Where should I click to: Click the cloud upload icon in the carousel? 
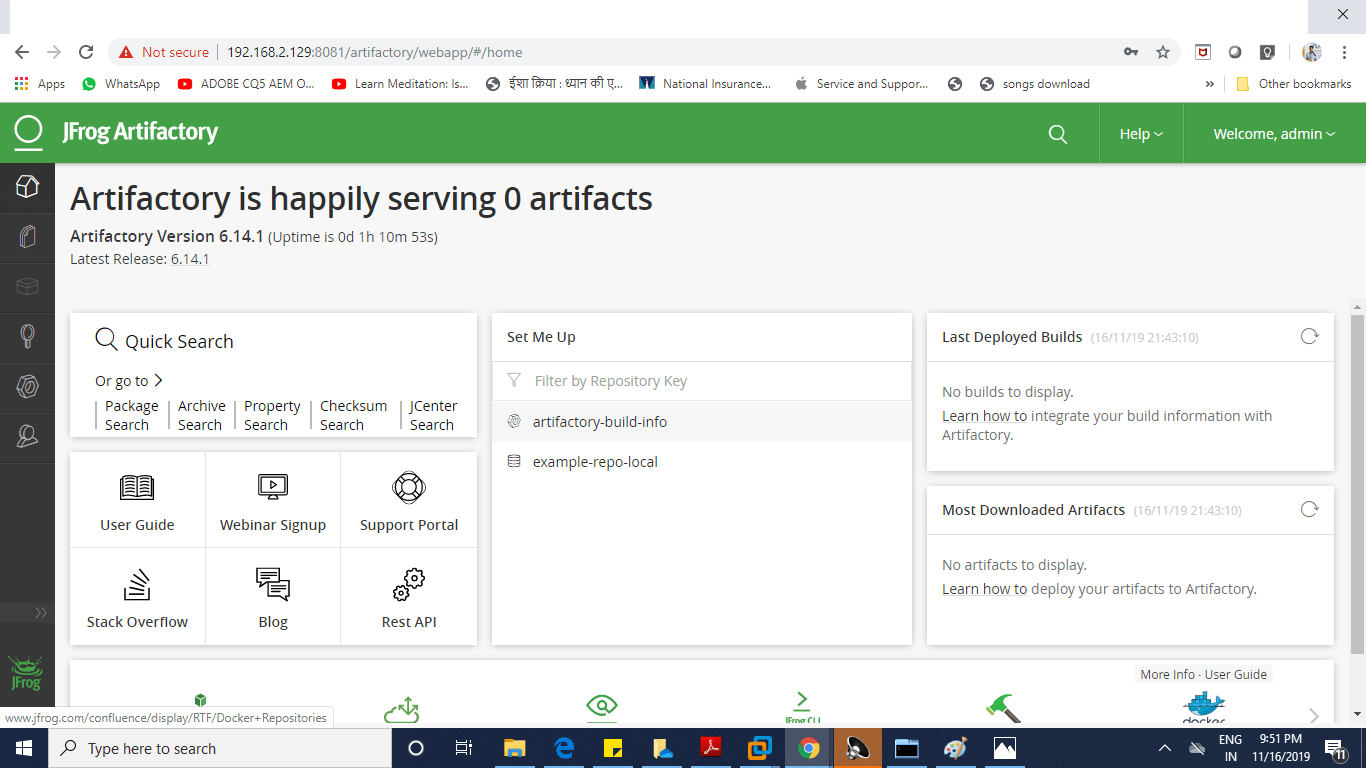point(401,710)
